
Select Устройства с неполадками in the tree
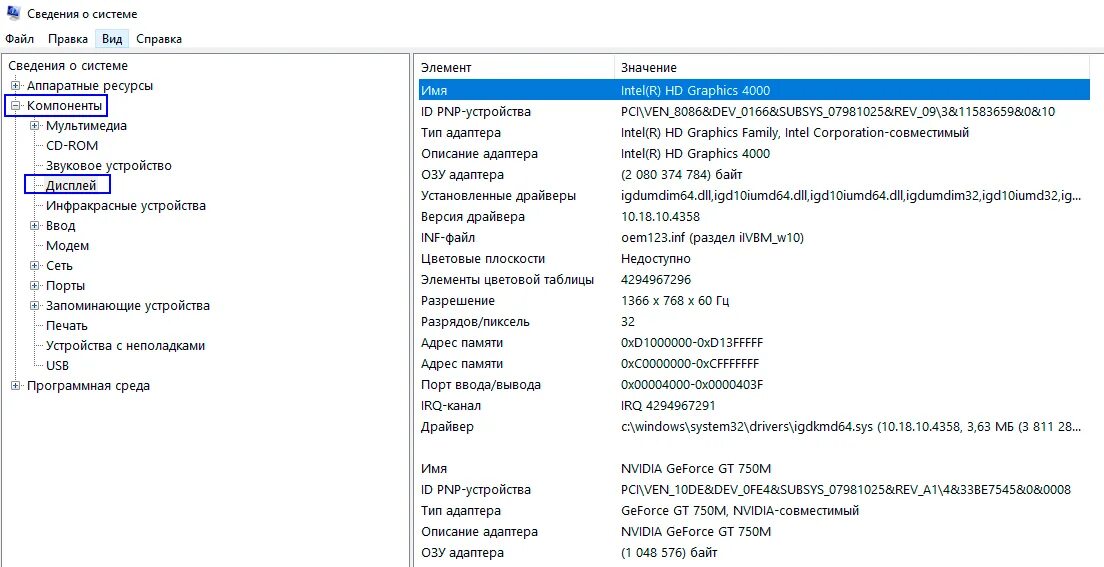pos(125,346)
